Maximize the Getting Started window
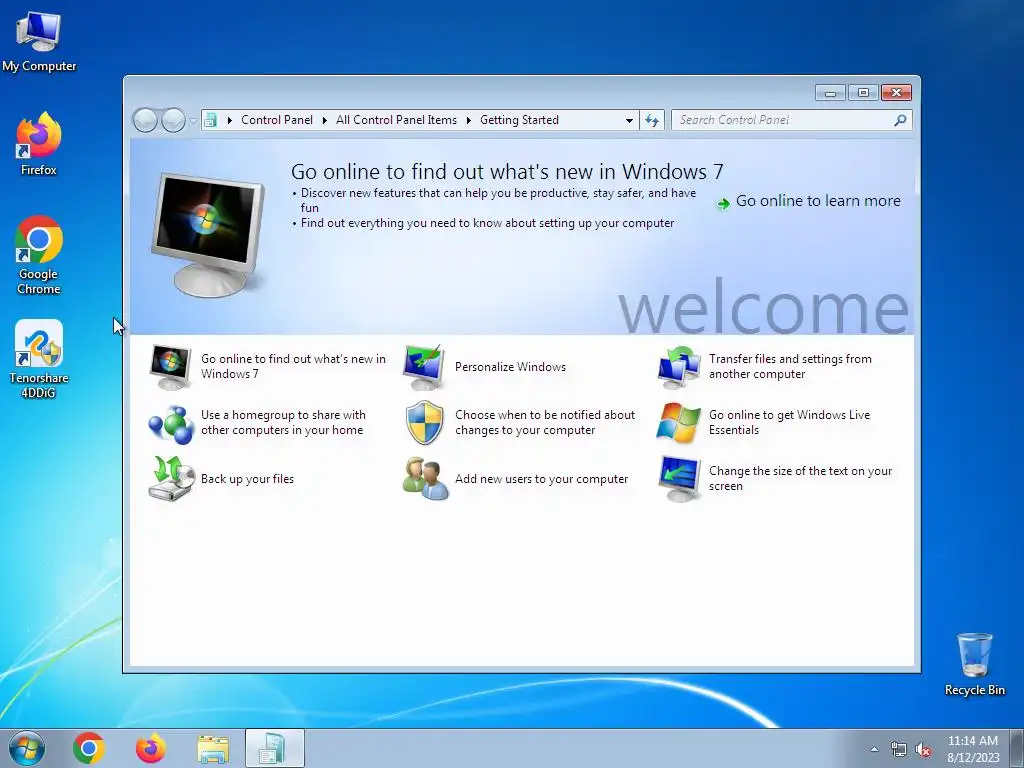The image size is (1024, 768). 863,93
